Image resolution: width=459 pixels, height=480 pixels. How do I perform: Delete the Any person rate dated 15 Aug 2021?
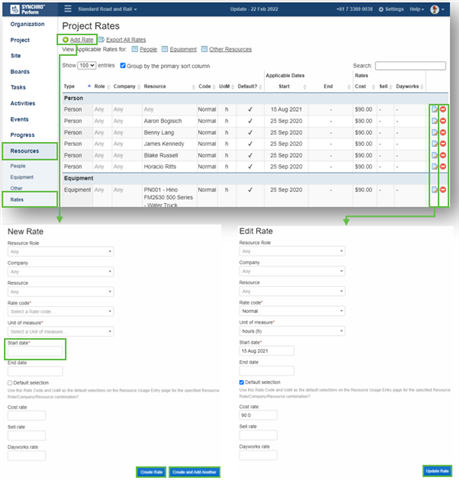(x=443, y=109)
